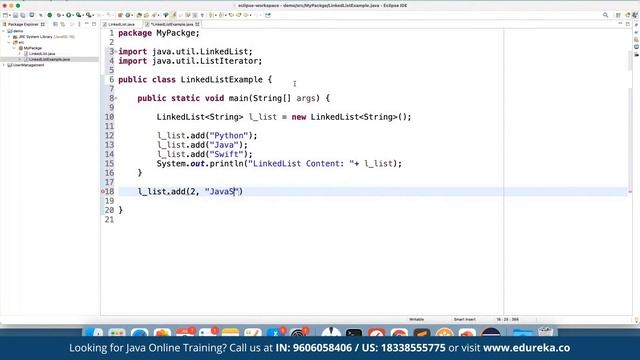Expand LinkedList.java in the tree
640x360 pixels.
click(19, 54)
